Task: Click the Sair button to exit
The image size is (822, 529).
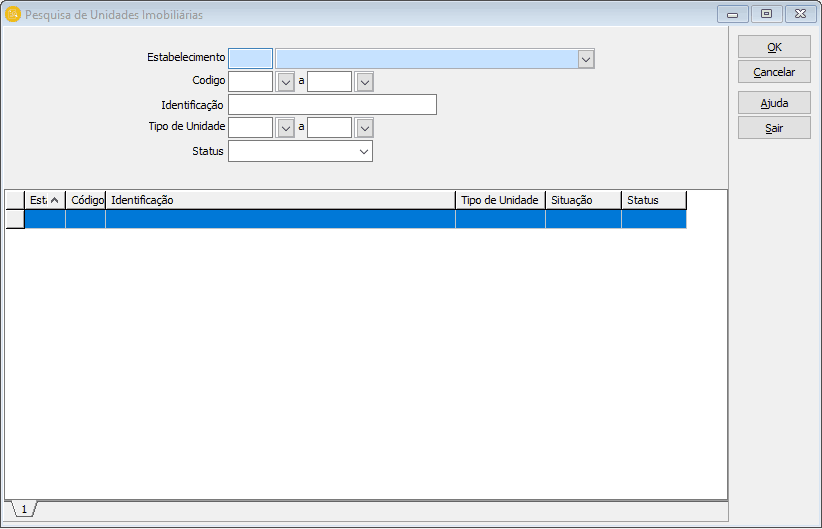Action: pyautogui.click(x=774, y=128)
